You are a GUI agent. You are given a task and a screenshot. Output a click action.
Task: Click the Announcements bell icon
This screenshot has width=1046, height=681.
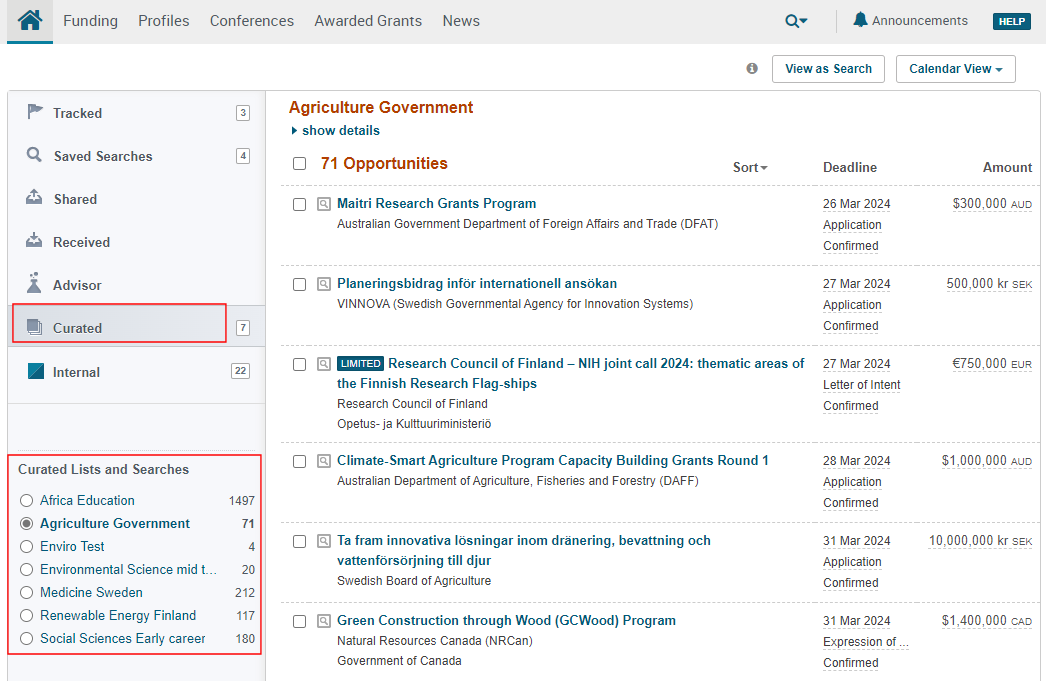pos(860,20)
